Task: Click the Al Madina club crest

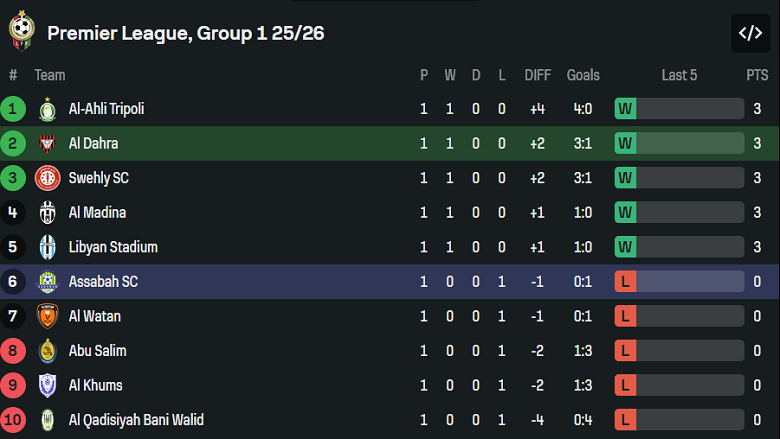Action: point(48,213)
